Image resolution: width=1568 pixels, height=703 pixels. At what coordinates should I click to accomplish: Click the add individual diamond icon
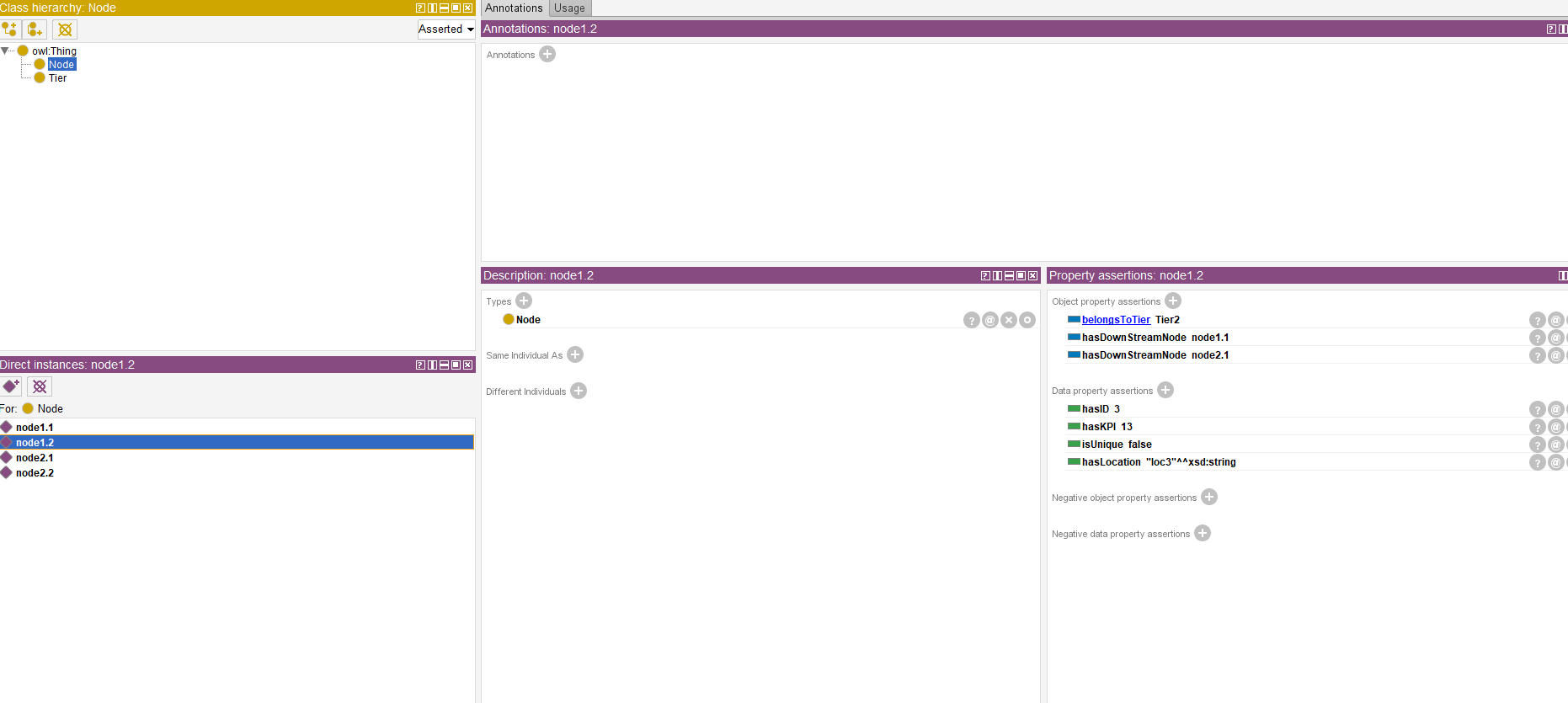tap(11, 386)
